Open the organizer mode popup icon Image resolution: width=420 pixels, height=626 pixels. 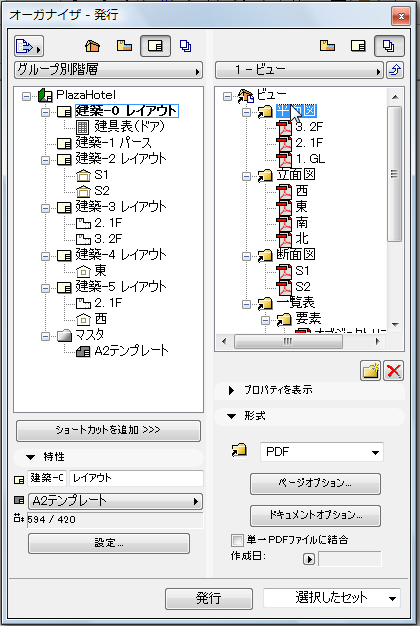coord(28,46)
